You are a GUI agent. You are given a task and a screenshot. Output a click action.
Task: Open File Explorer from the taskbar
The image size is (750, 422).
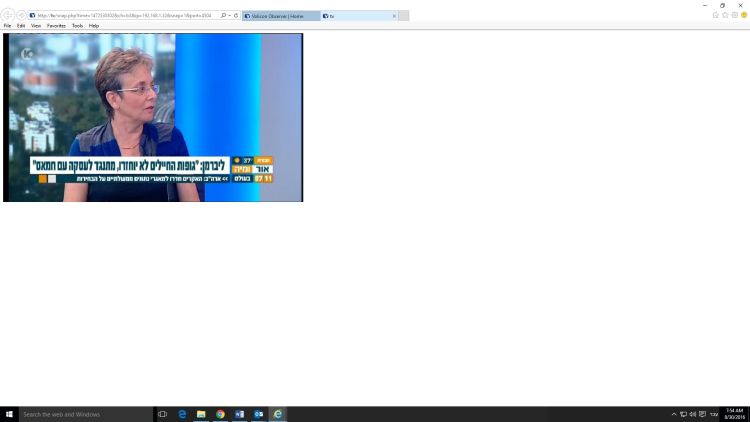coord(201,414)
